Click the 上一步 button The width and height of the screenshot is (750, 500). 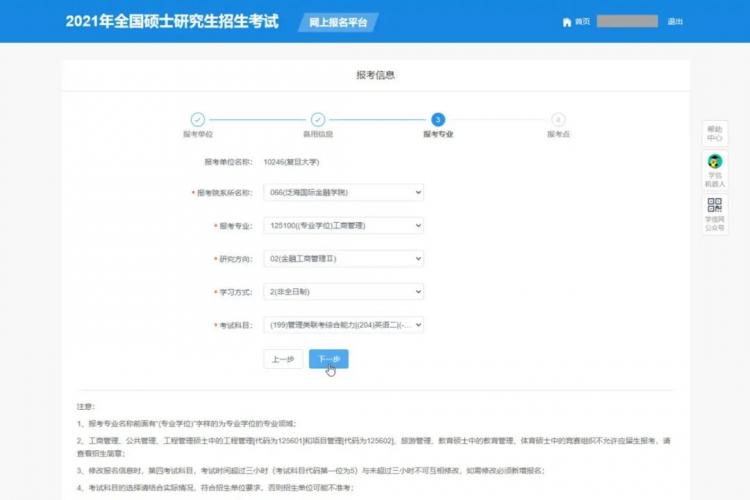[283, 359]
